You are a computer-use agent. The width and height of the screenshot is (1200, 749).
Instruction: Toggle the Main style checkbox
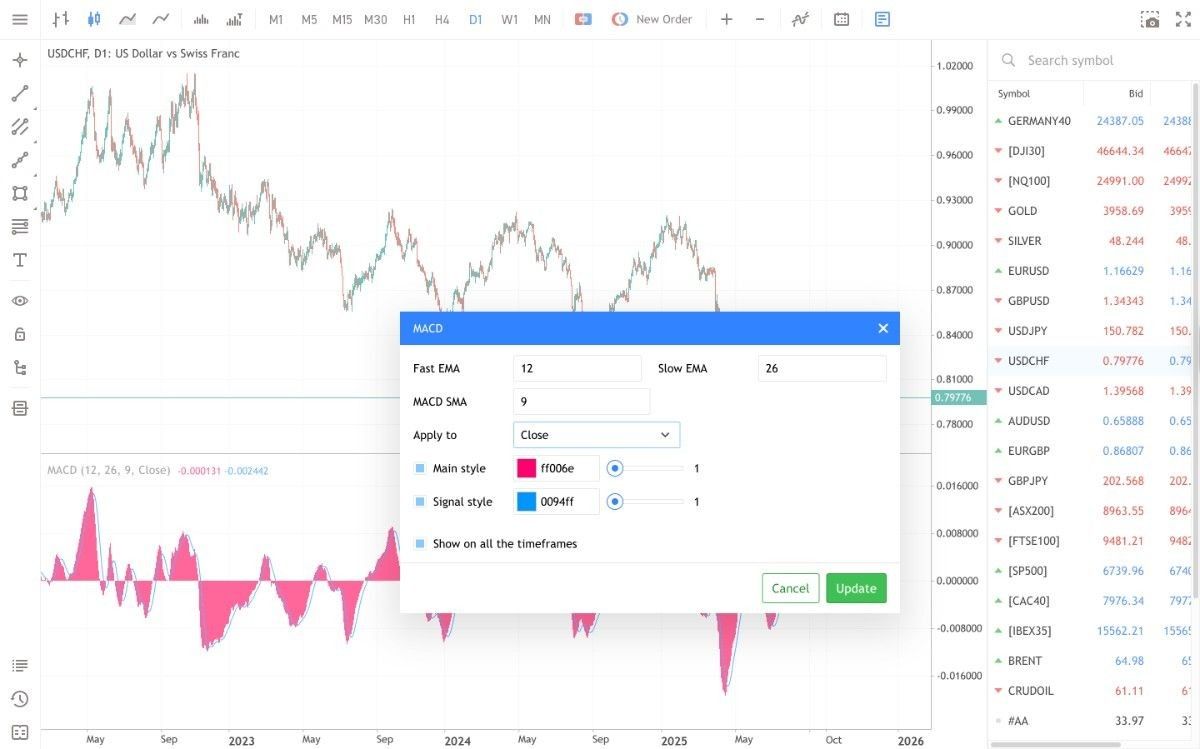click(420, 468)
